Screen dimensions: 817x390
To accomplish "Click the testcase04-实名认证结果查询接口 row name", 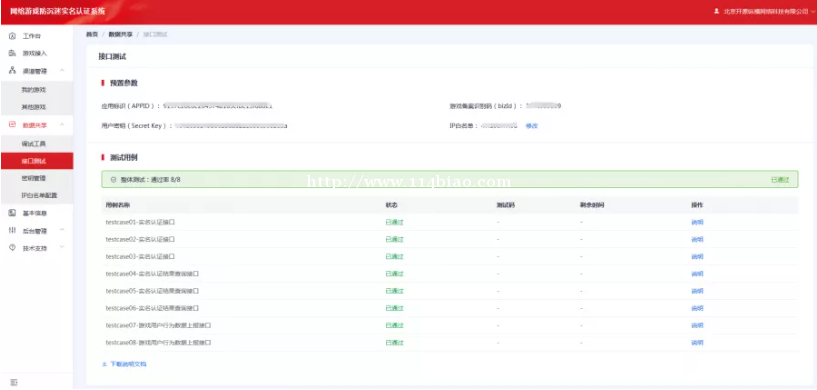I will (x=152, y=274).
